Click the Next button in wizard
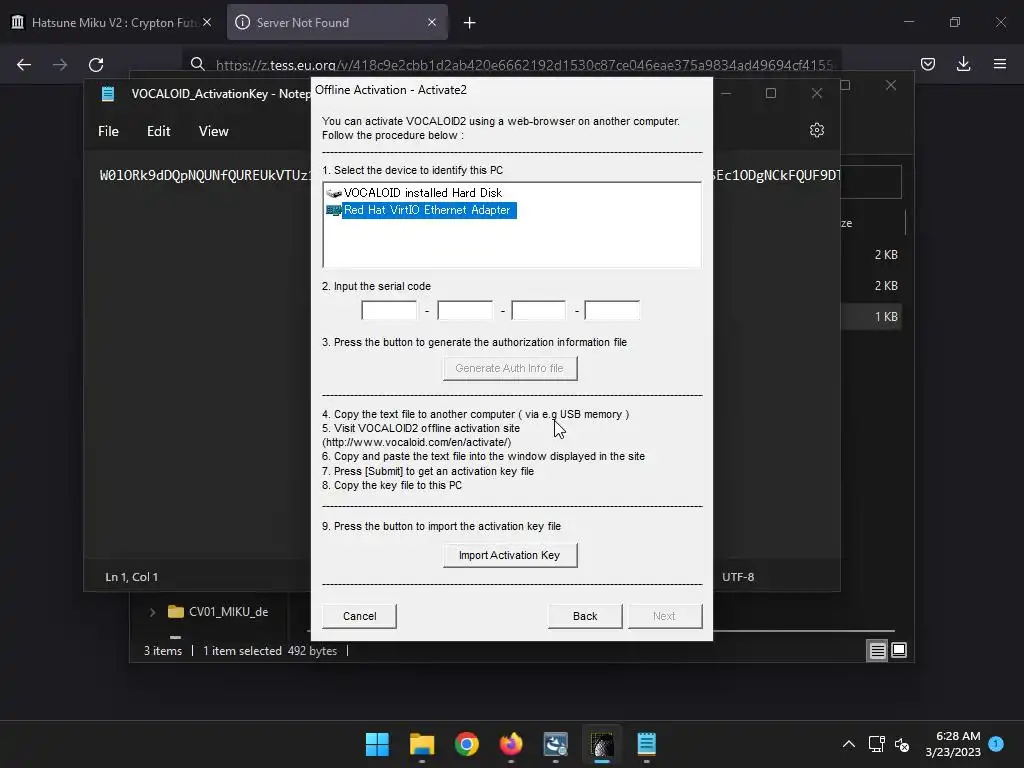The height and width of the screenshot is (768, 1024). pos(664,616)
